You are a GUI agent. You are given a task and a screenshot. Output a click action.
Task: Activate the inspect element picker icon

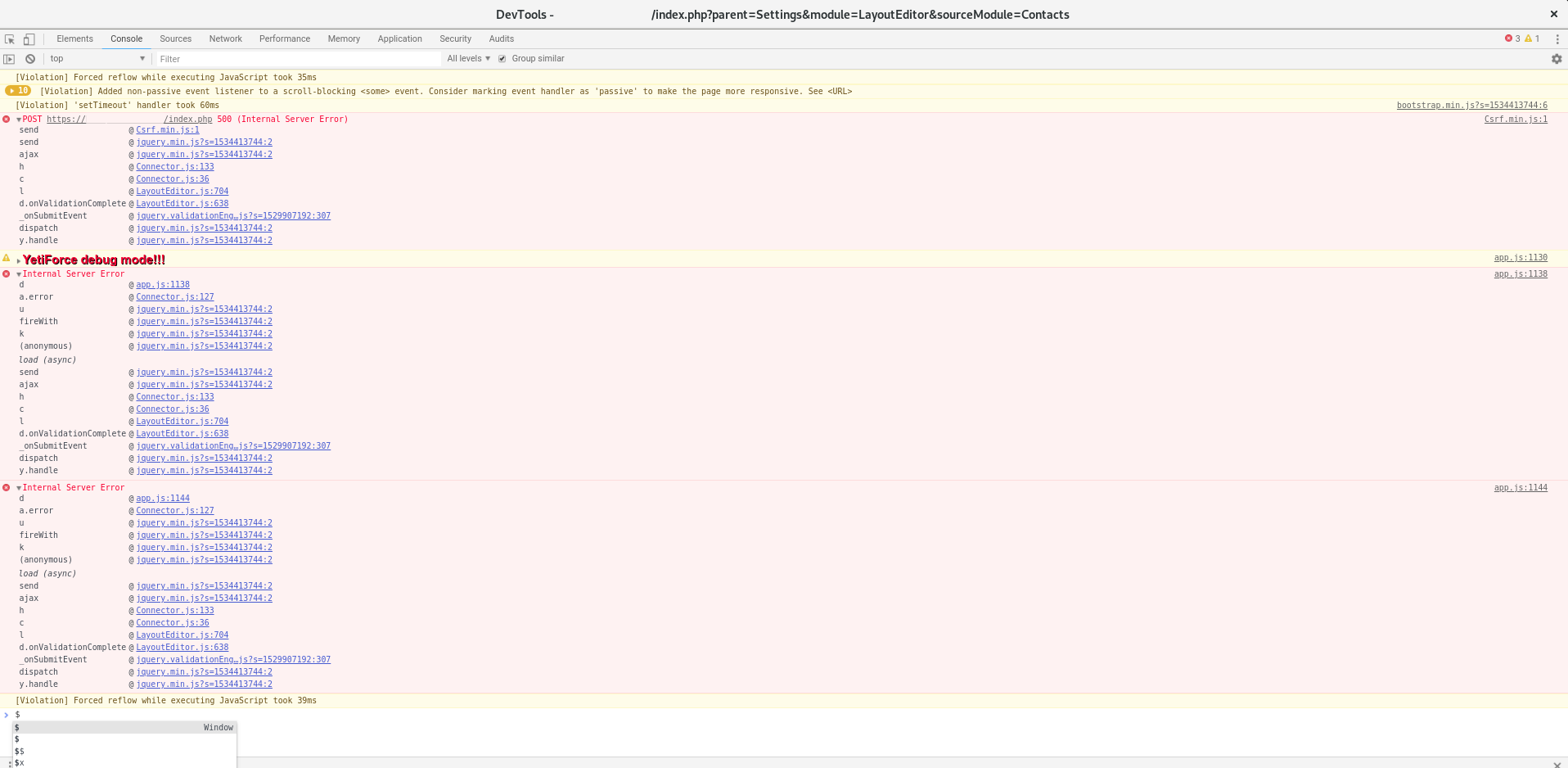point(10,39)
